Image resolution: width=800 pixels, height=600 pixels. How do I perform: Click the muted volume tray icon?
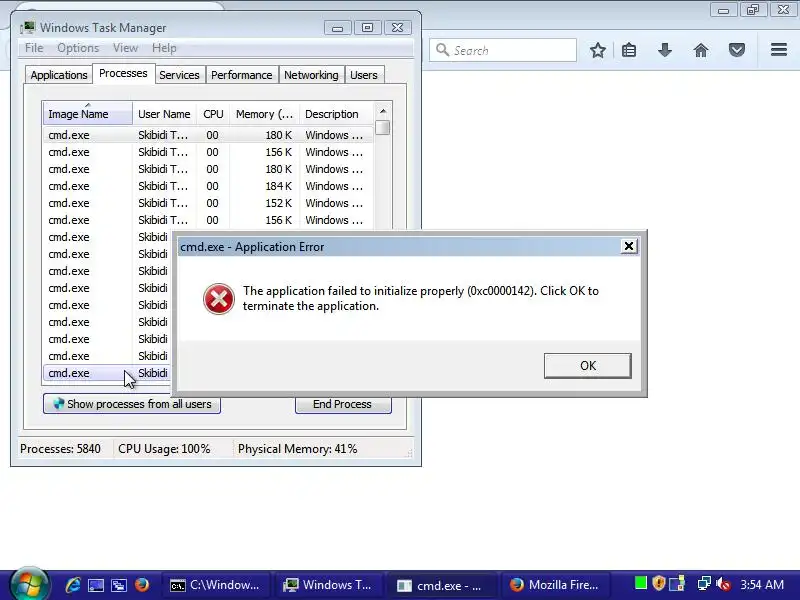[723, 584]
